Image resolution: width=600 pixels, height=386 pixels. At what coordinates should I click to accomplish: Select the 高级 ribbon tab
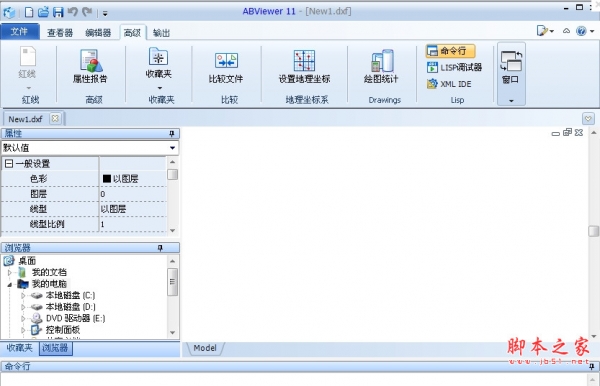132,33
